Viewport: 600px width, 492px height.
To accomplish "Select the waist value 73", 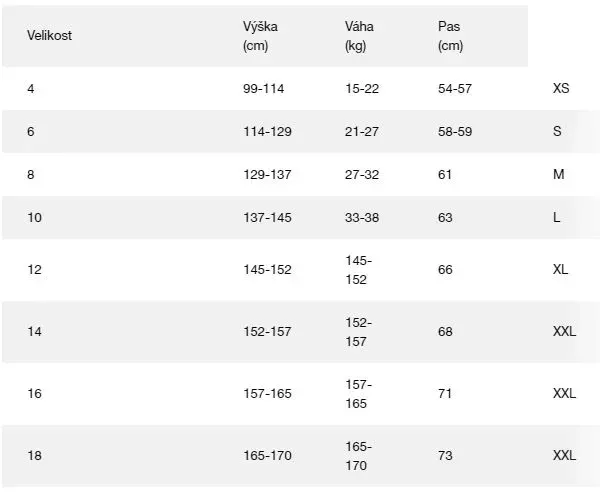I will click(x=445, y=456).
